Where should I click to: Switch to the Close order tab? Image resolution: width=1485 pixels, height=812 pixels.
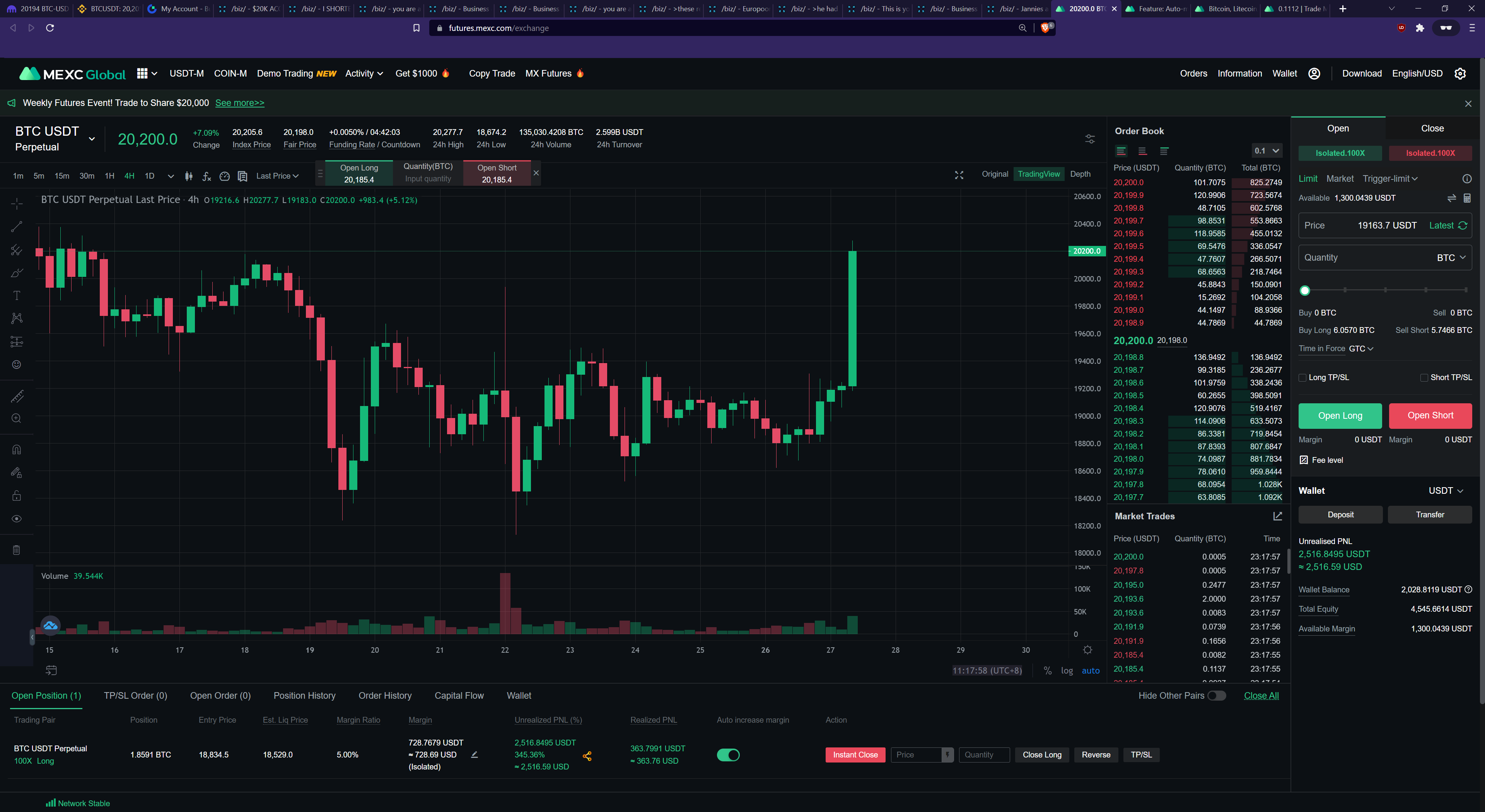pos(1432,128)
